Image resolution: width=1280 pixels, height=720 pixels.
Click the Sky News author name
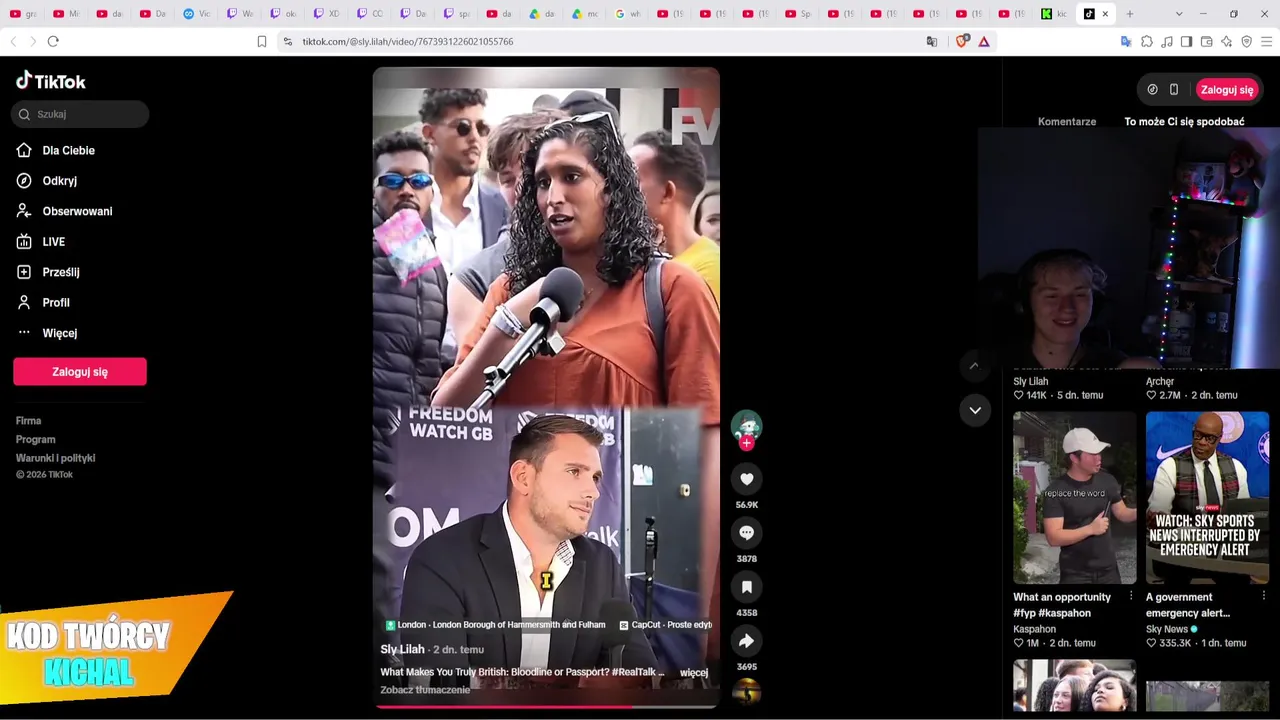click(1167, 630)
